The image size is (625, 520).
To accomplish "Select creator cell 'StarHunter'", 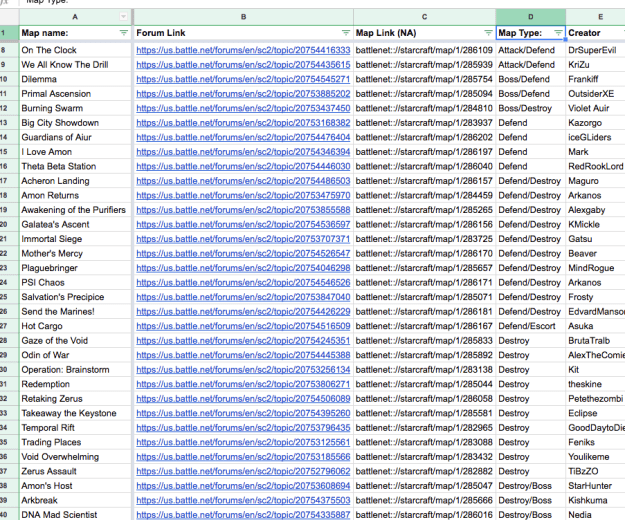I will click(x=596, y=486).
